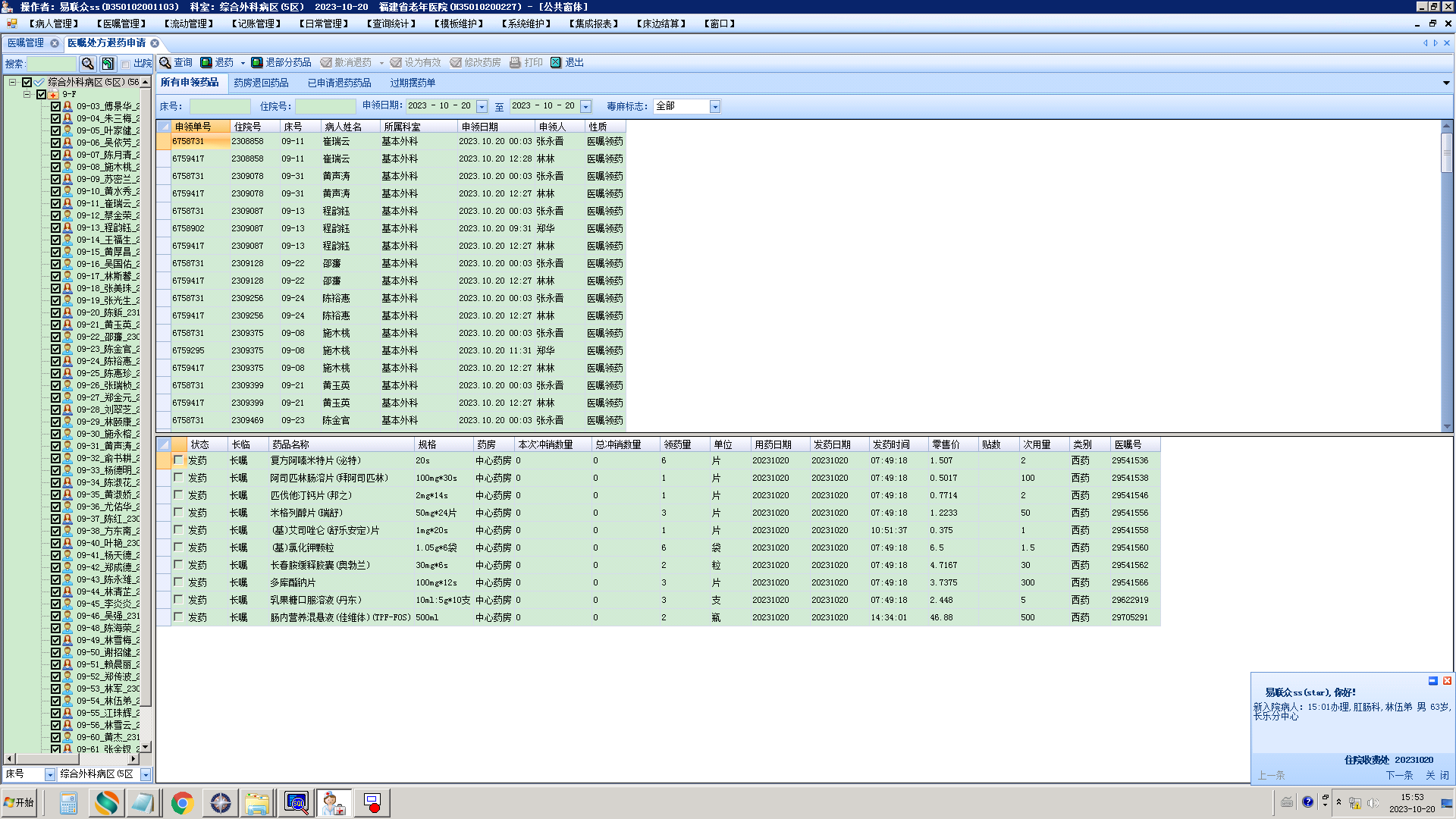
Task: Toggle the 出院 checkbox
Action: [x=126, y=64]
